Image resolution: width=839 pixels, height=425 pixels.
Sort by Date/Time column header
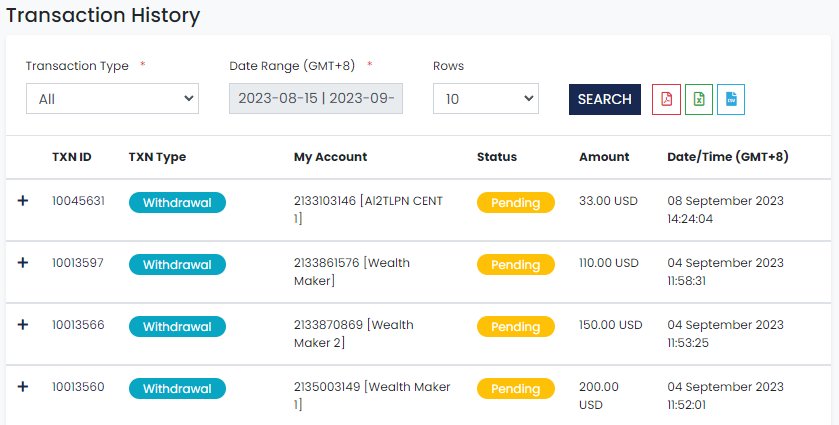pyautogui.click(x=727, y=157)
